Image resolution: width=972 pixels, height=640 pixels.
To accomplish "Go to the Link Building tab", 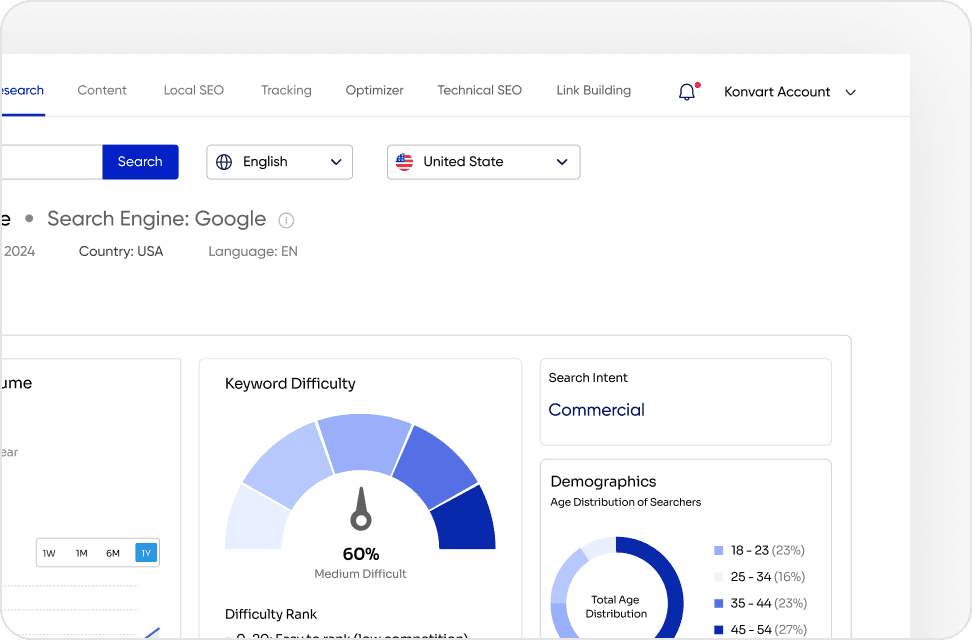I will click(x=593, y=90).
